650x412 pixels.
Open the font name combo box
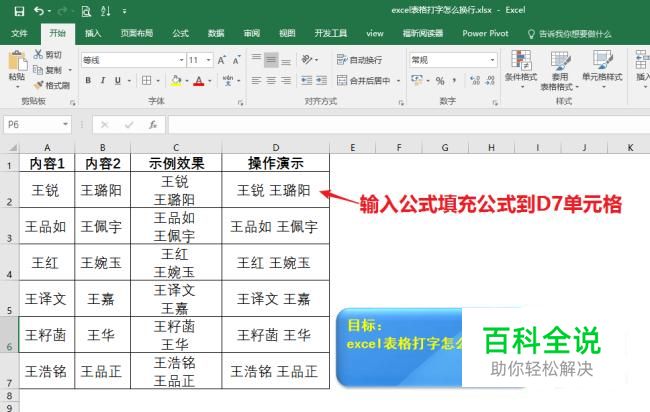pos(133,60)
